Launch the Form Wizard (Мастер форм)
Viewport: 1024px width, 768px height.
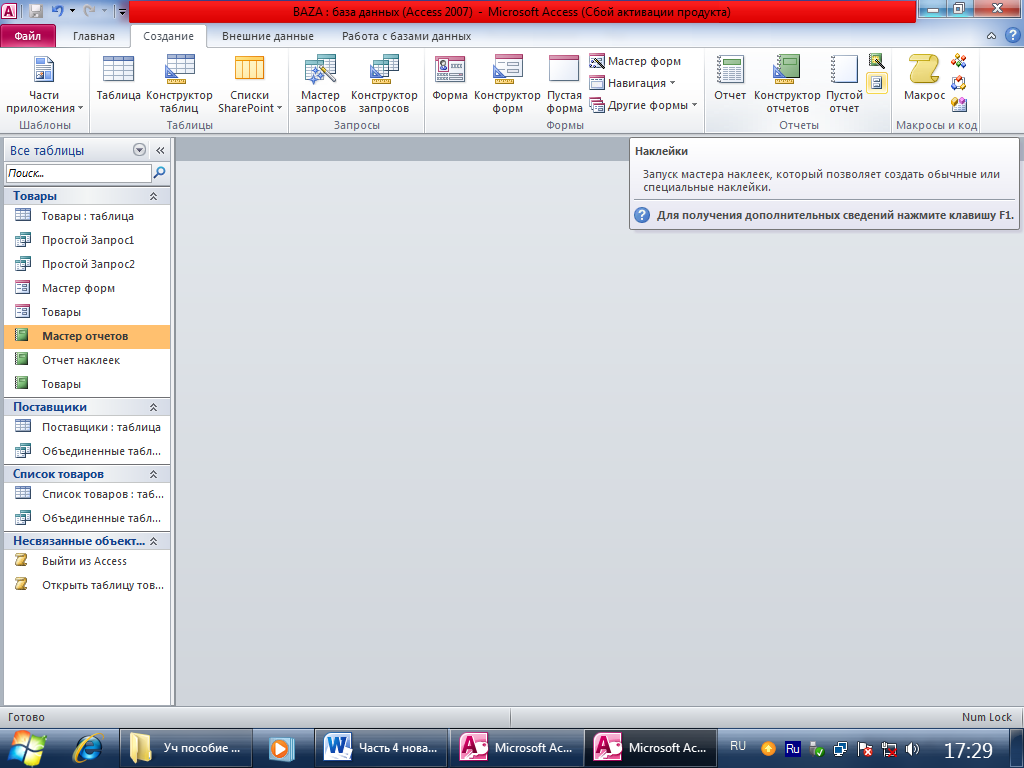(635, 61)
